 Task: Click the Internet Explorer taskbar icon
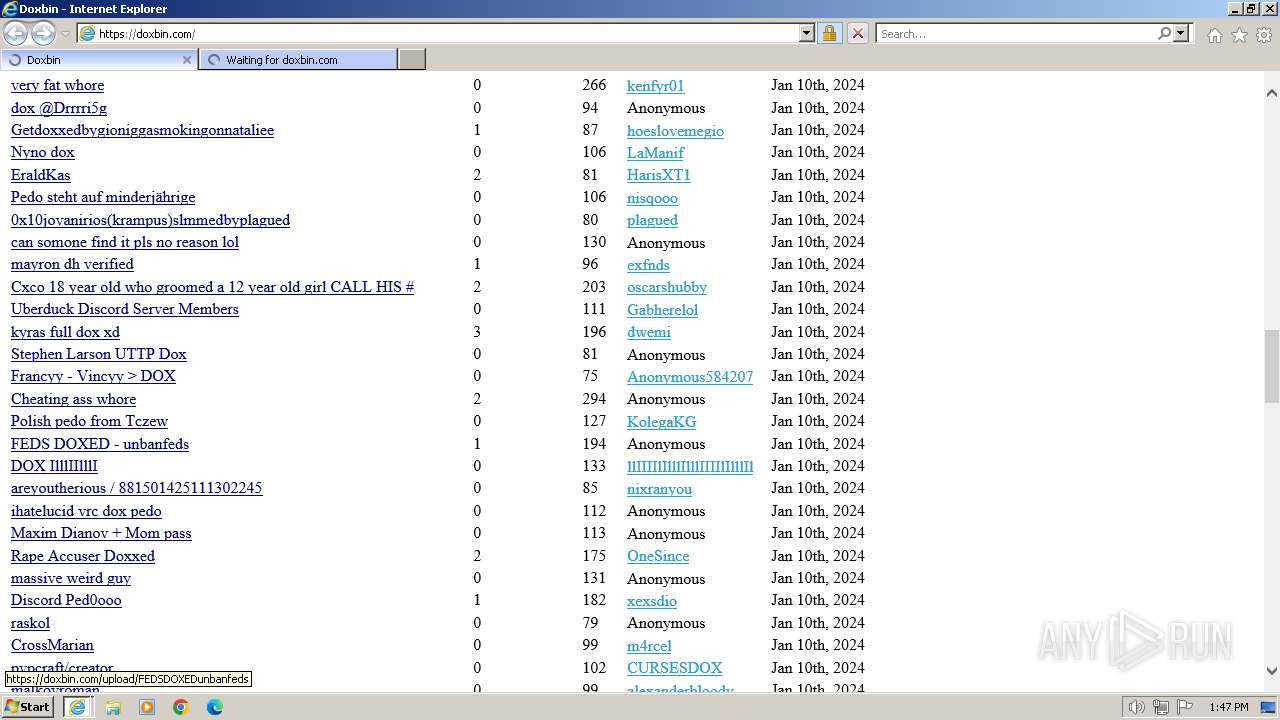(x=77, y=707)
